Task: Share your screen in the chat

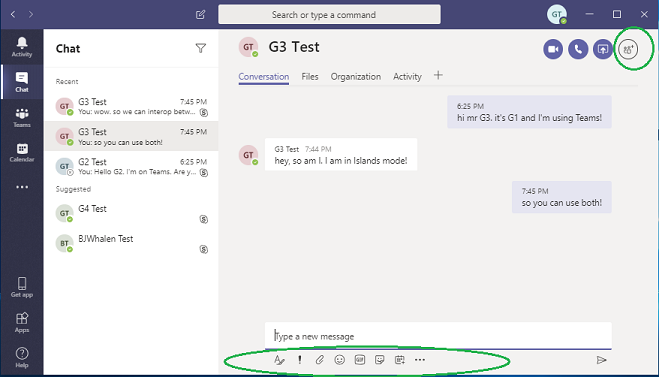Action: pyautogui.click(x=603, y=49)
